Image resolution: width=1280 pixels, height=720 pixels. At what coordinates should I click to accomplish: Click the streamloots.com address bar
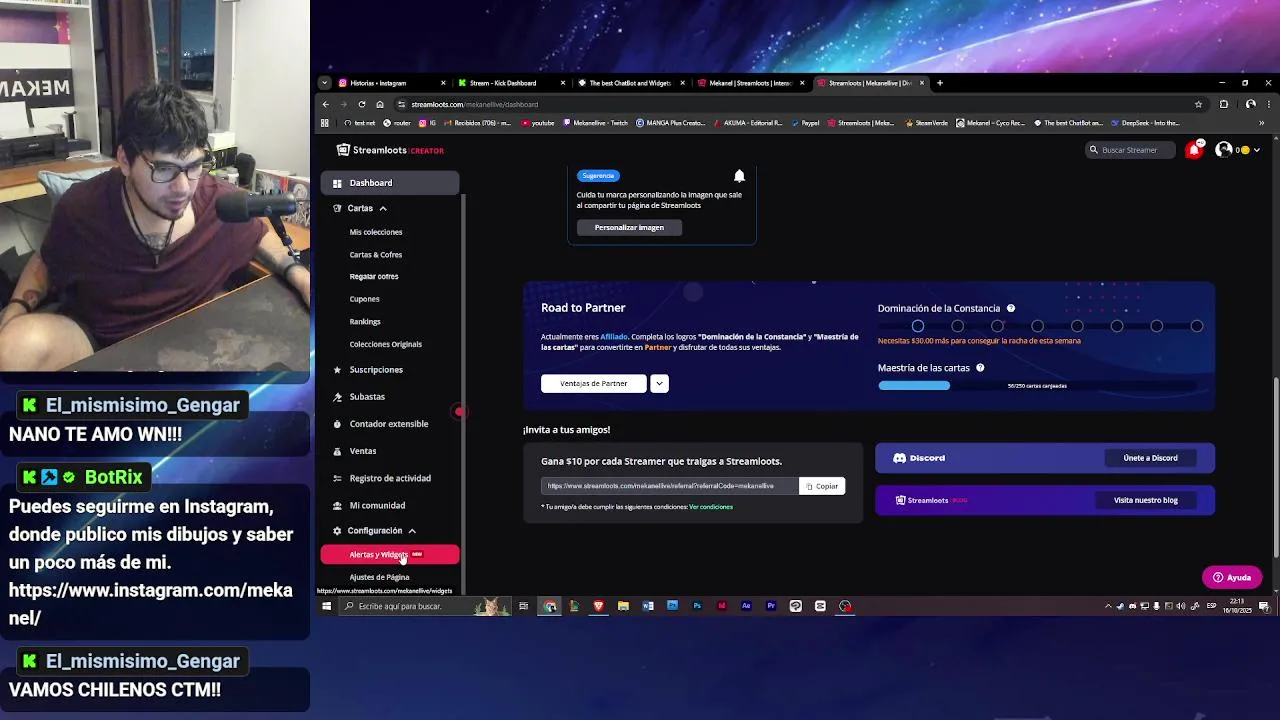(800, 104)
